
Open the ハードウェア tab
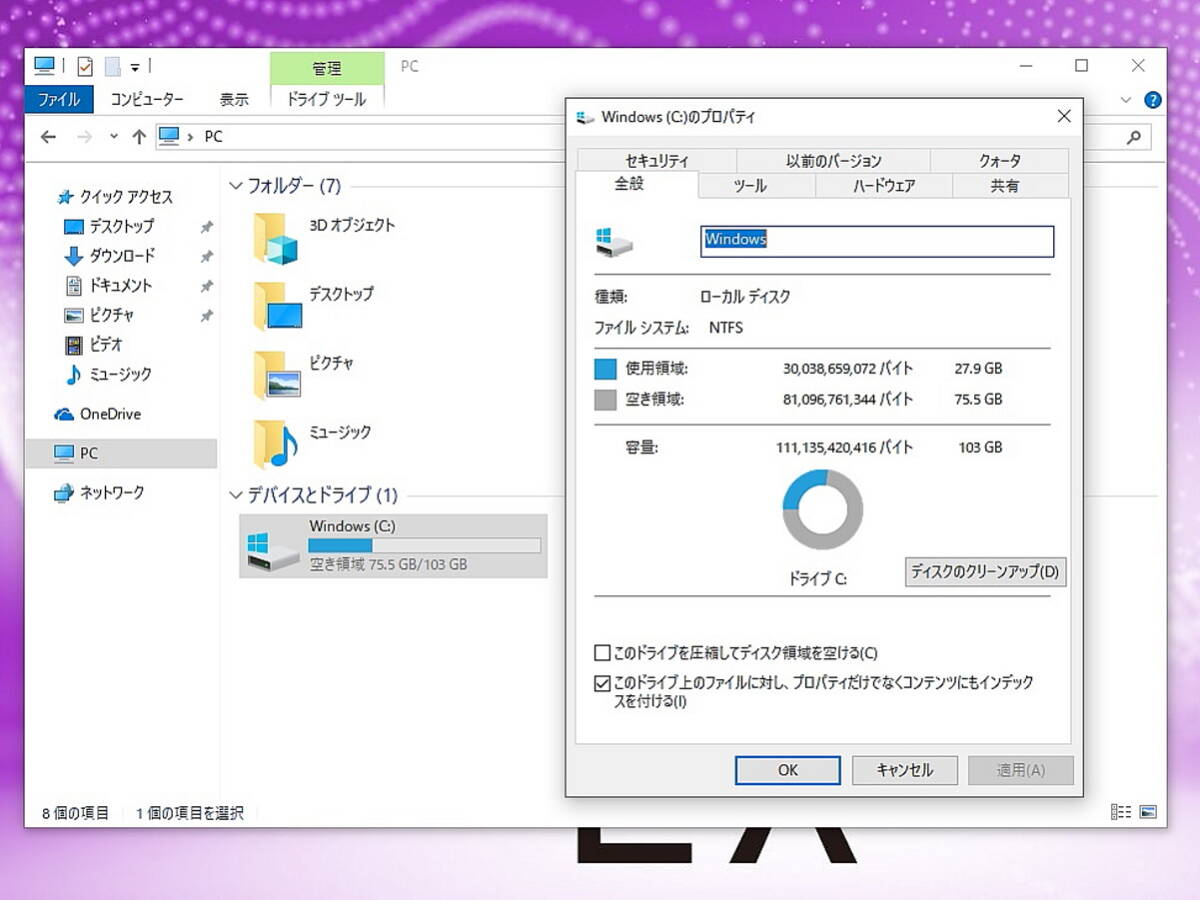tap(884, 186)
